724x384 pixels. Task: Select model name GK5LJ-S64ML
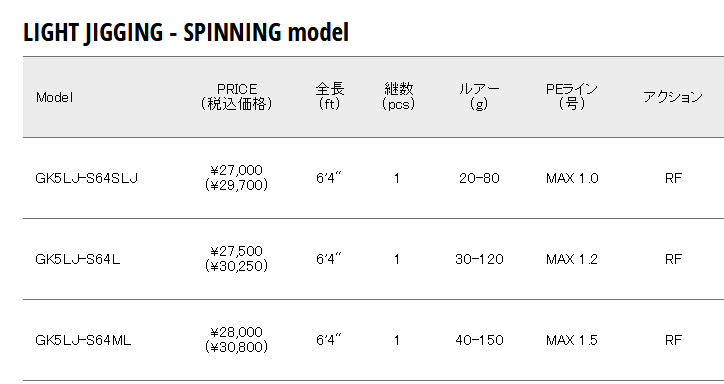pos(83,341)
